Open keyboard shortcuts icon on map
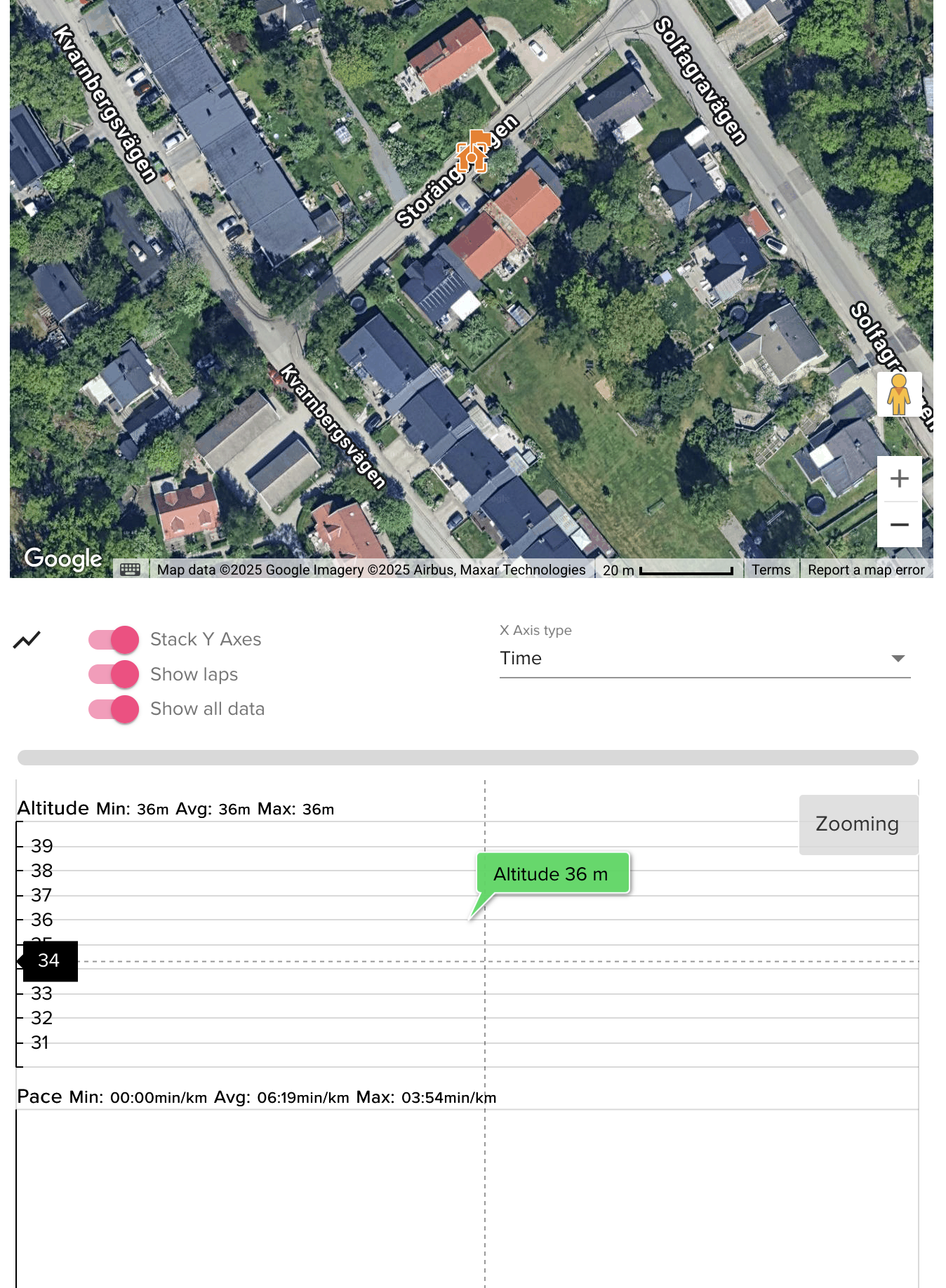The image size is (946, 1288). [x=131, y=569]
